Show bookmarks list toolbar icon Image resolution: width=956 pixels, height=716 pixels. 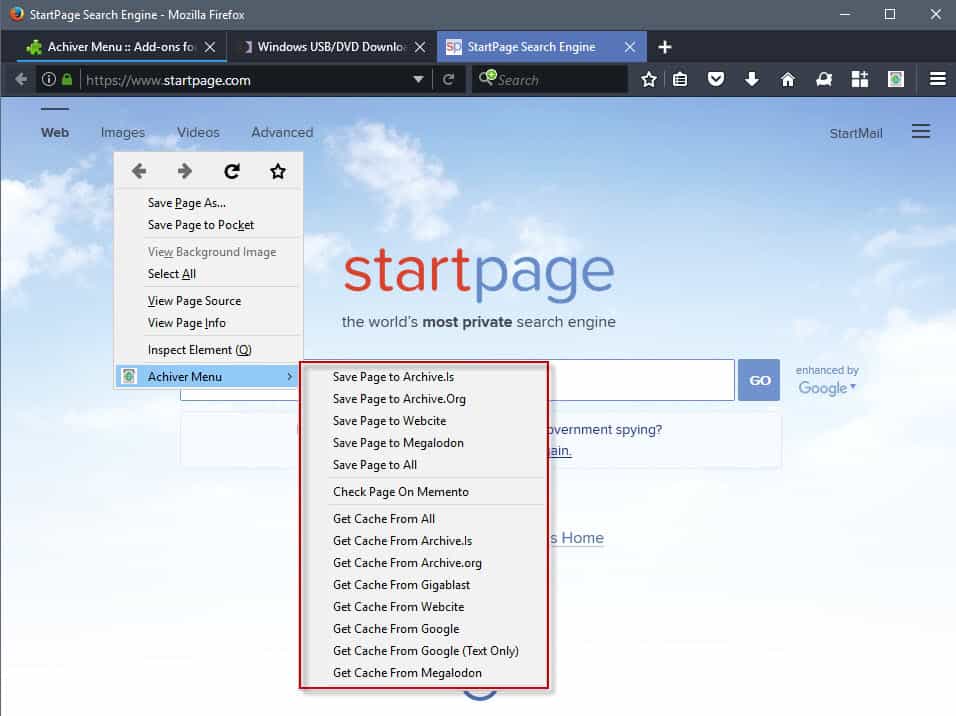[x=680, y=79]
